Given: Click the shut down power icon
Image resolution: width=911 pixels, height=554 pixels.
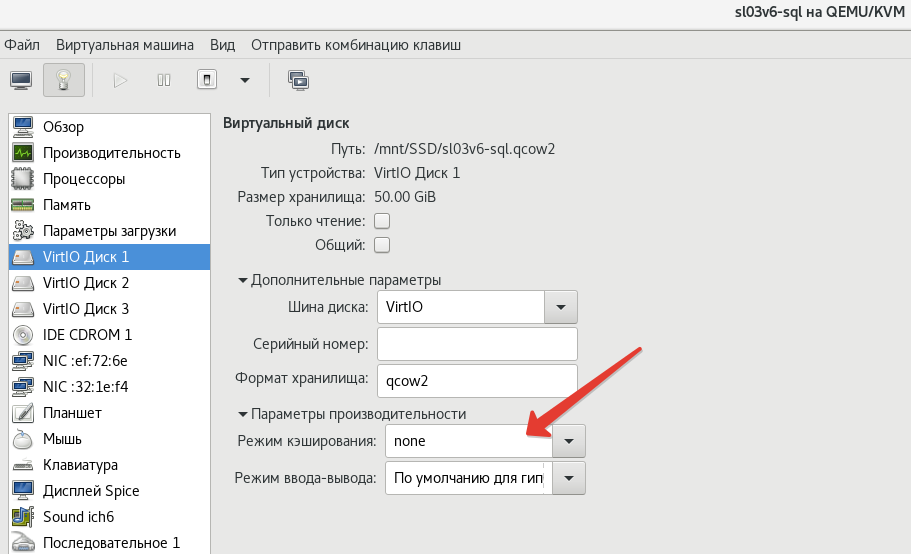Looking at the screenshot, I should [207, 80].
